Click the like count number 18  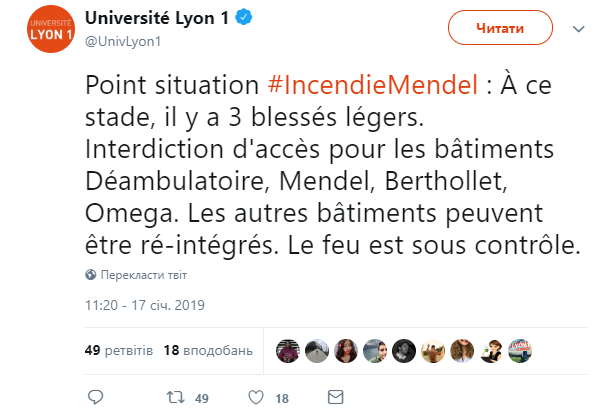(282, 398)
